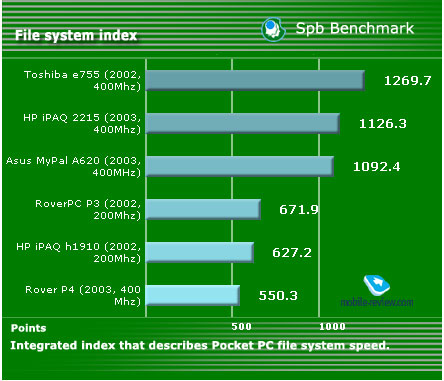Click the 1092.4 score value
Screen dimensions: 444x381
(x=377, y=166)
